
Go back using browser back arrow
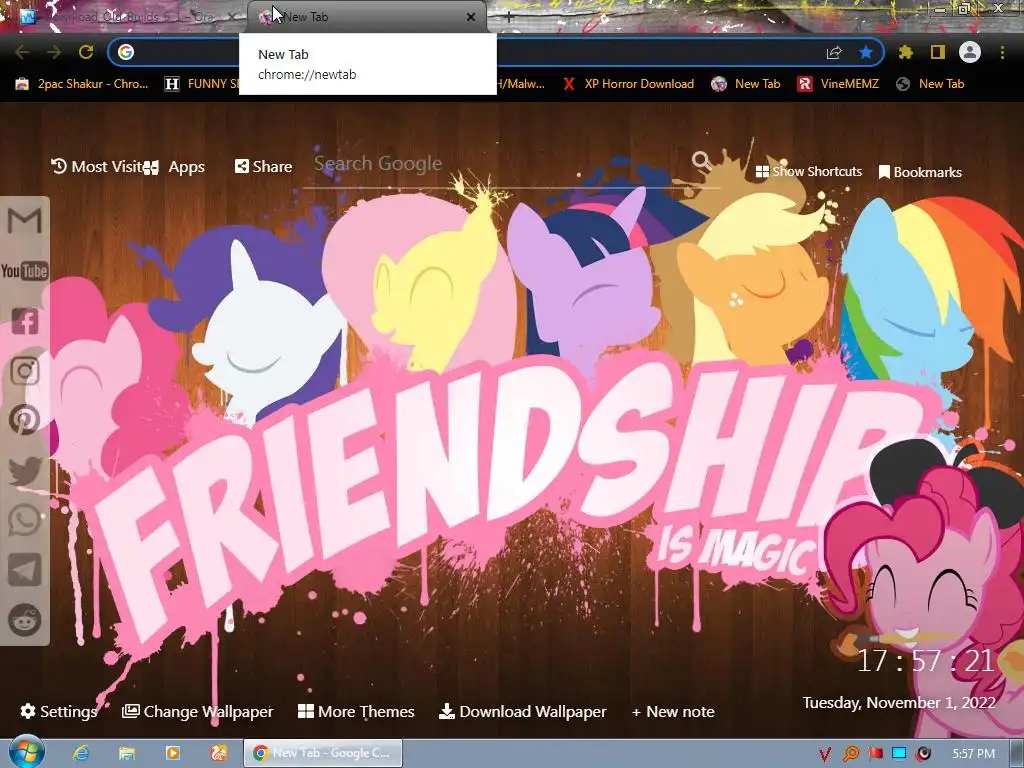point(22,52)
